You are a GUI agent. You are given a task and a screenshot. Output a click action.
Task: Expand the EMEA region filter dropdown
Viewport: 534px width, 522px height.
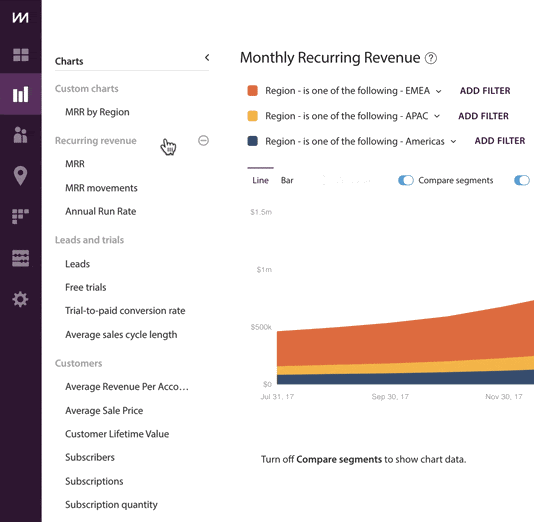[439, 91]
